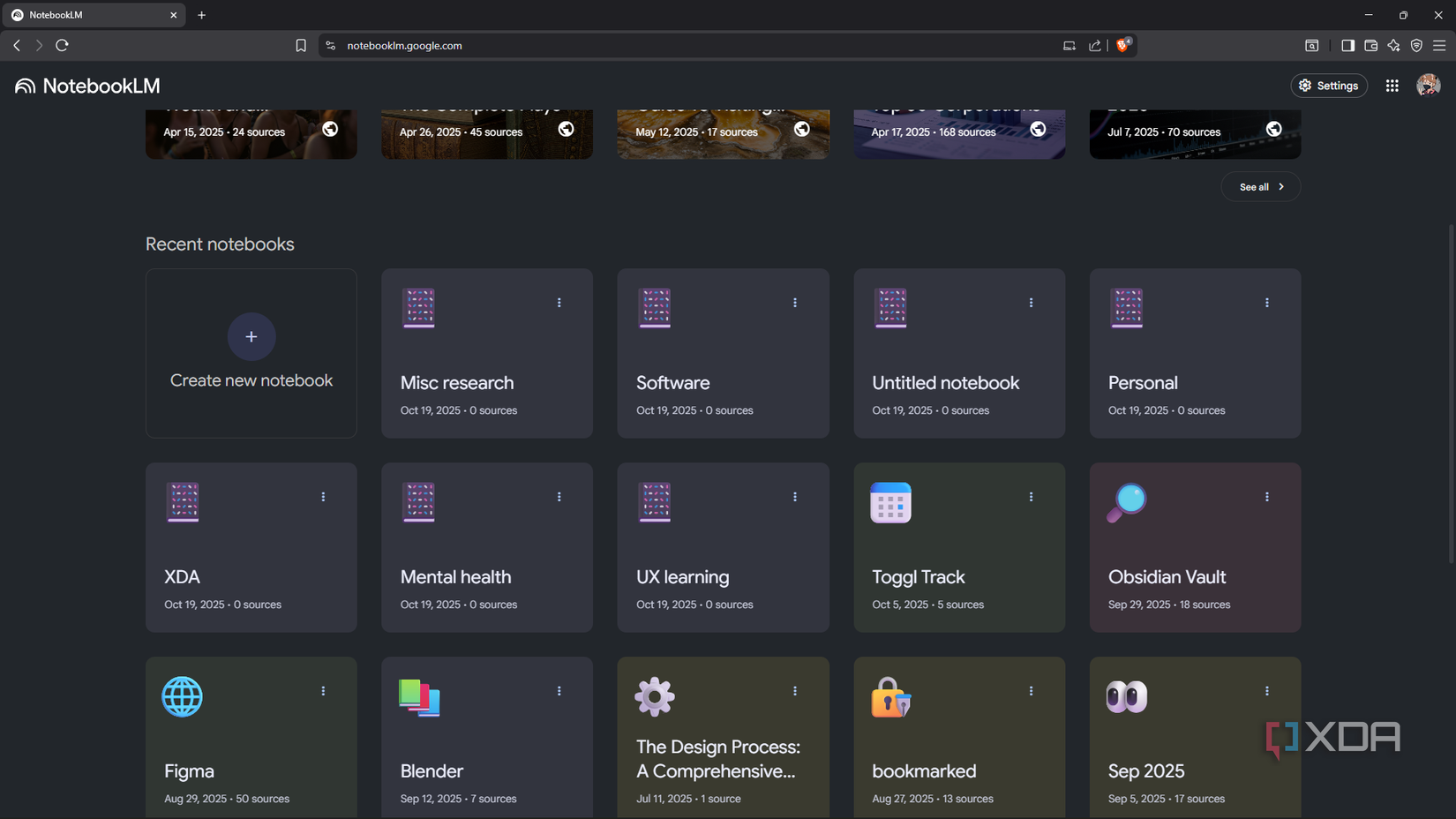Go back to the previous page
Screen dimensions: 1456x819
pos(17,45)
